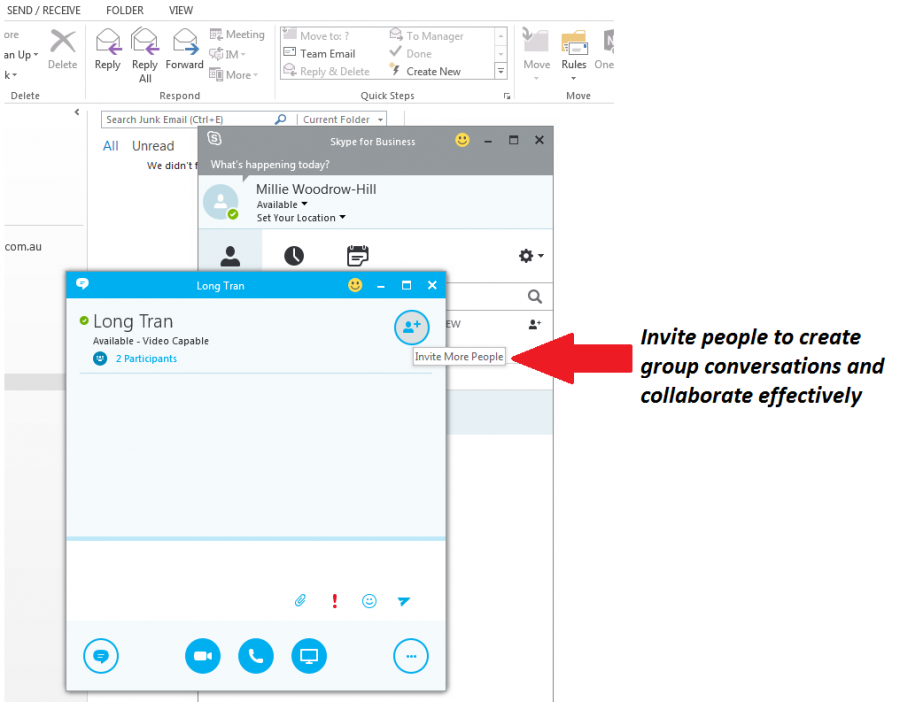Attach a file using the paperclip icon

click(300, 601)
